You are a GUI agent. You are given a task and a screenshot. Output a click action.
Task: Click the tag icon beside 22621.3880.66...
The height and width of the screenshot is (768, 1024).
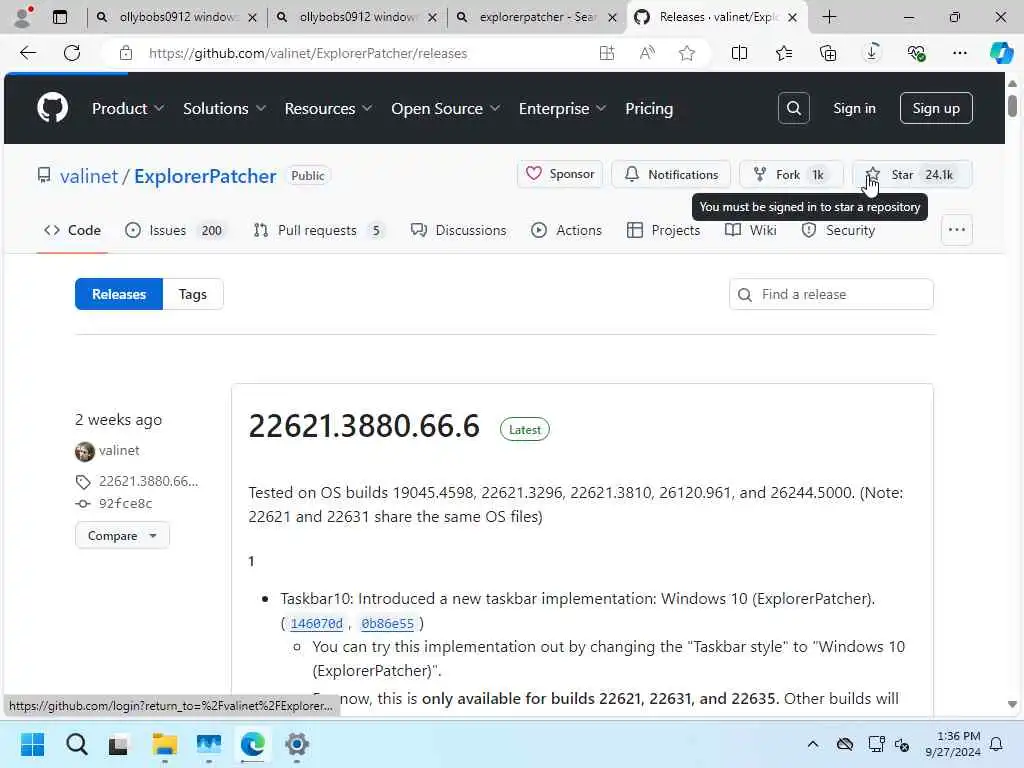83,482
